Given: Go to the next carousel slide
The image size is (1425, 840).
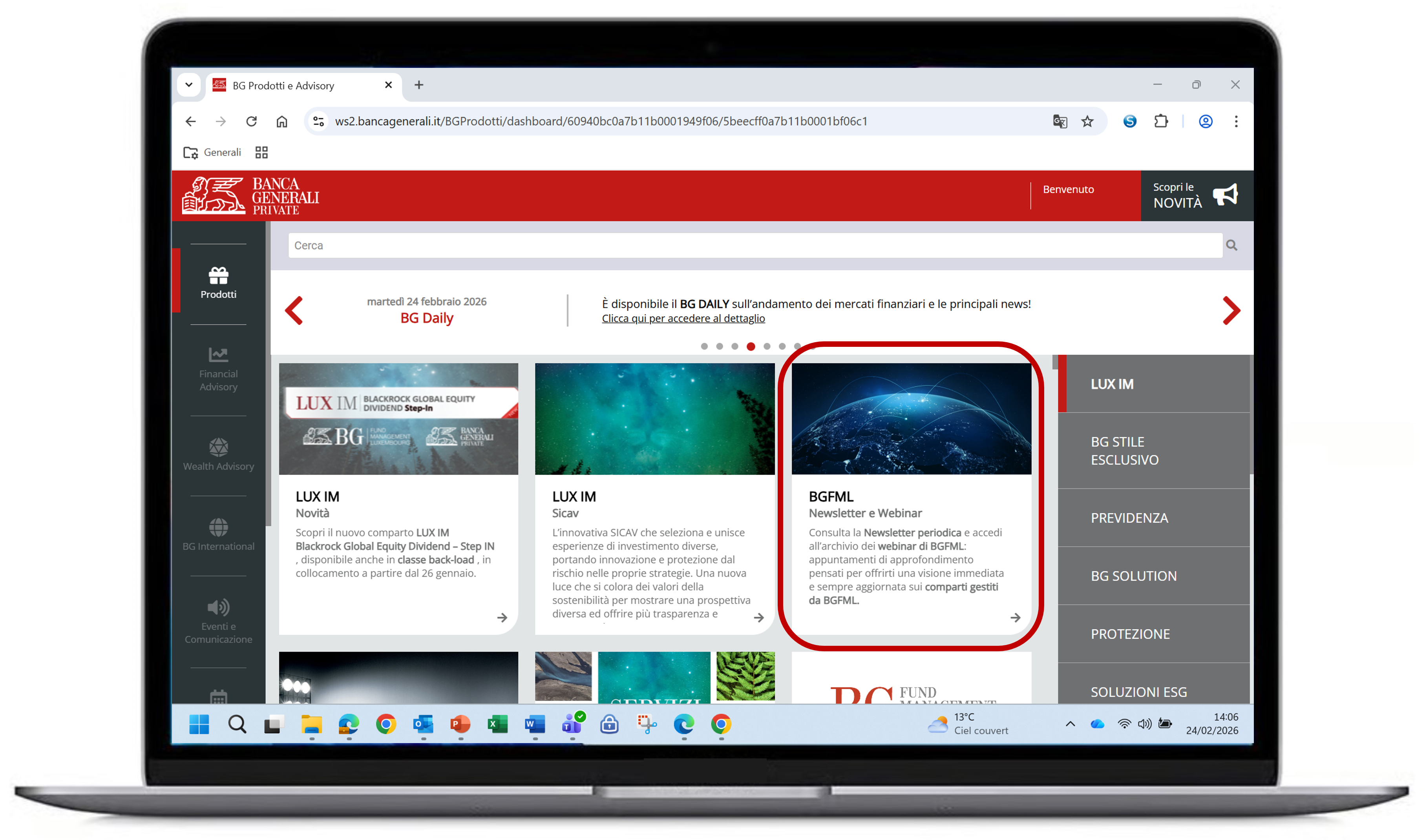Looking at the screenshot, I should click(x=1231, y=310).
